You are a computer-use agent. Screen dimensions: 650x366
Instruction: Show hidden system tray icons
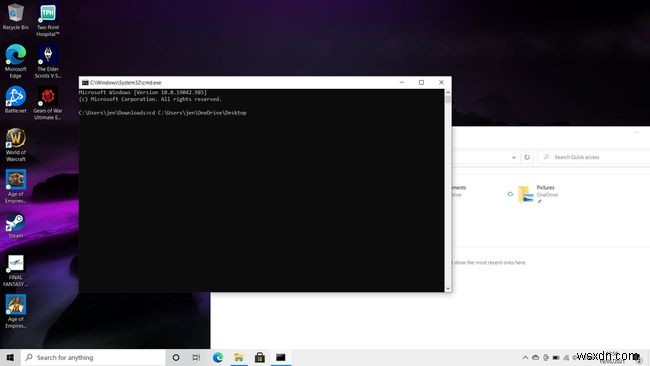click(525, 357)
